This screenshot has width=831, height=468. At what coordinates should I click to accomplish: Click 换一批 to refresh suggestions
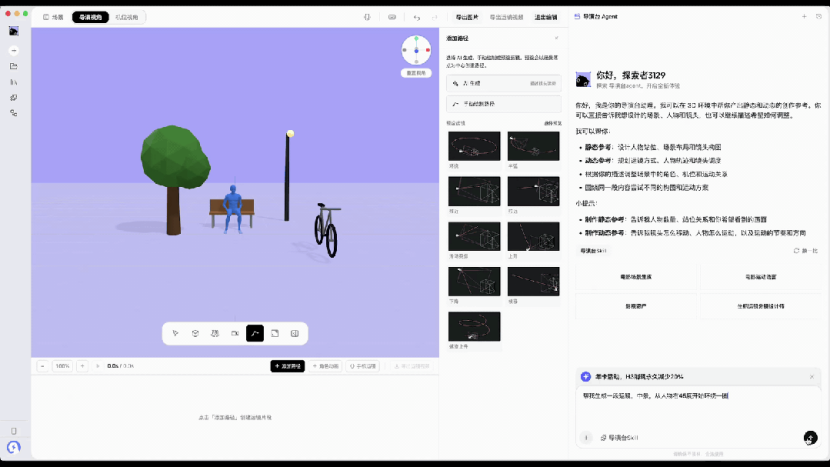point(806,251)
